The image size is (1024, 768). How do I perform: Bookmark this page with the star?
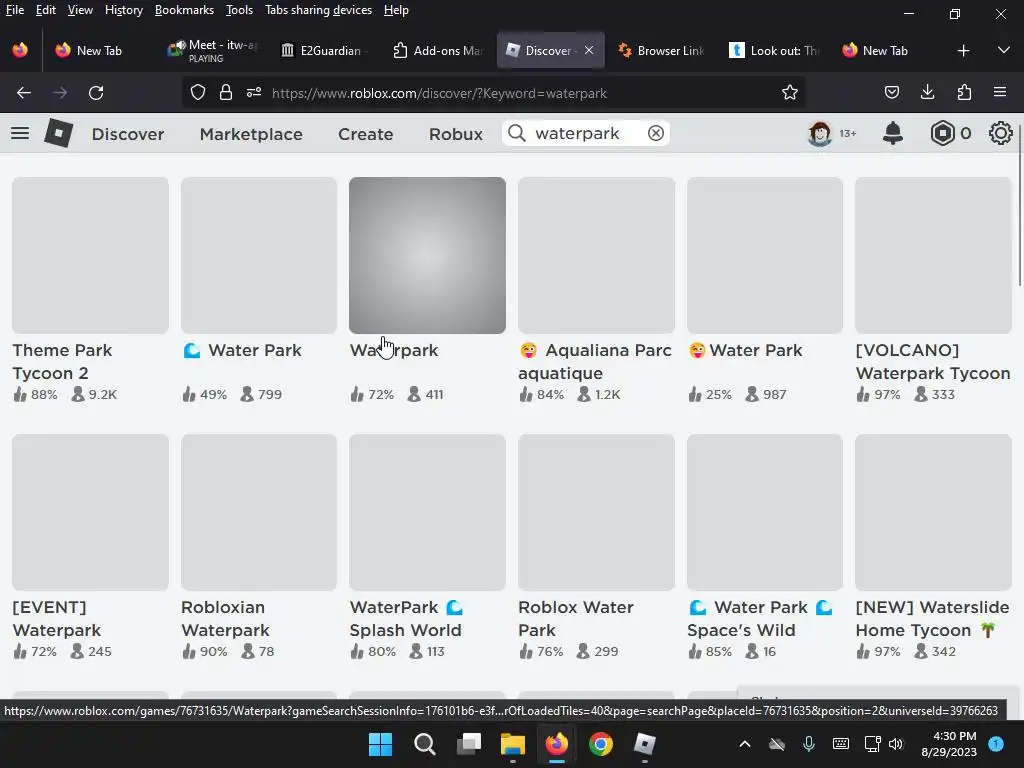790,93
